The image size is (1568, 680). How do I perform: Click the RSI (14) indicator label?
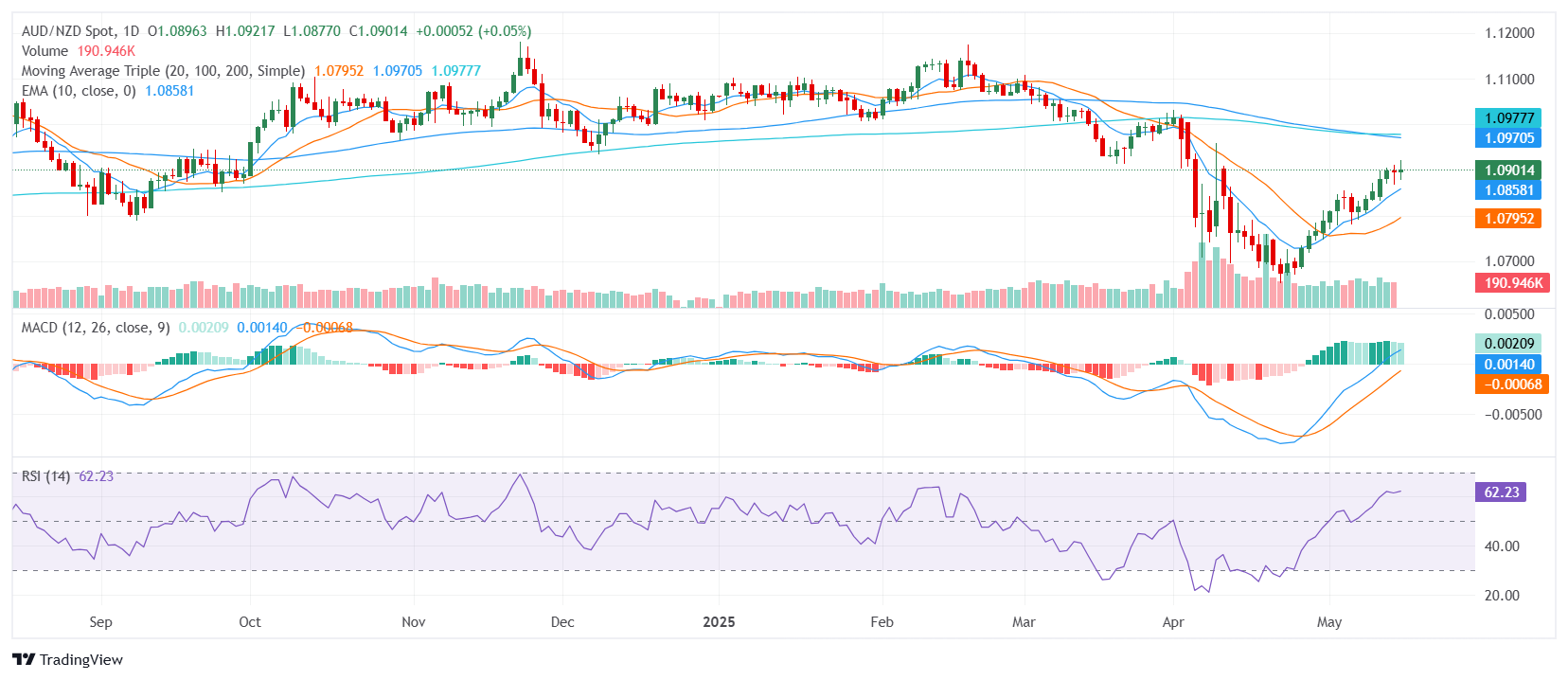point(45,476)
